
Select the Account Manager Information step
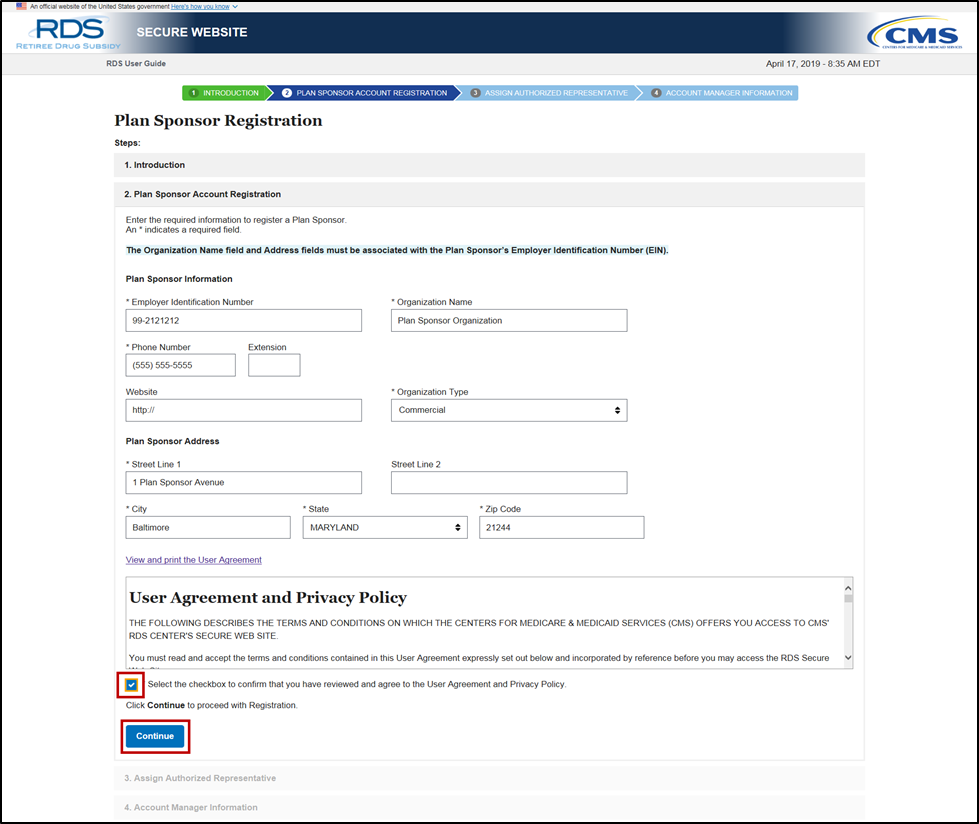[722, 93]
